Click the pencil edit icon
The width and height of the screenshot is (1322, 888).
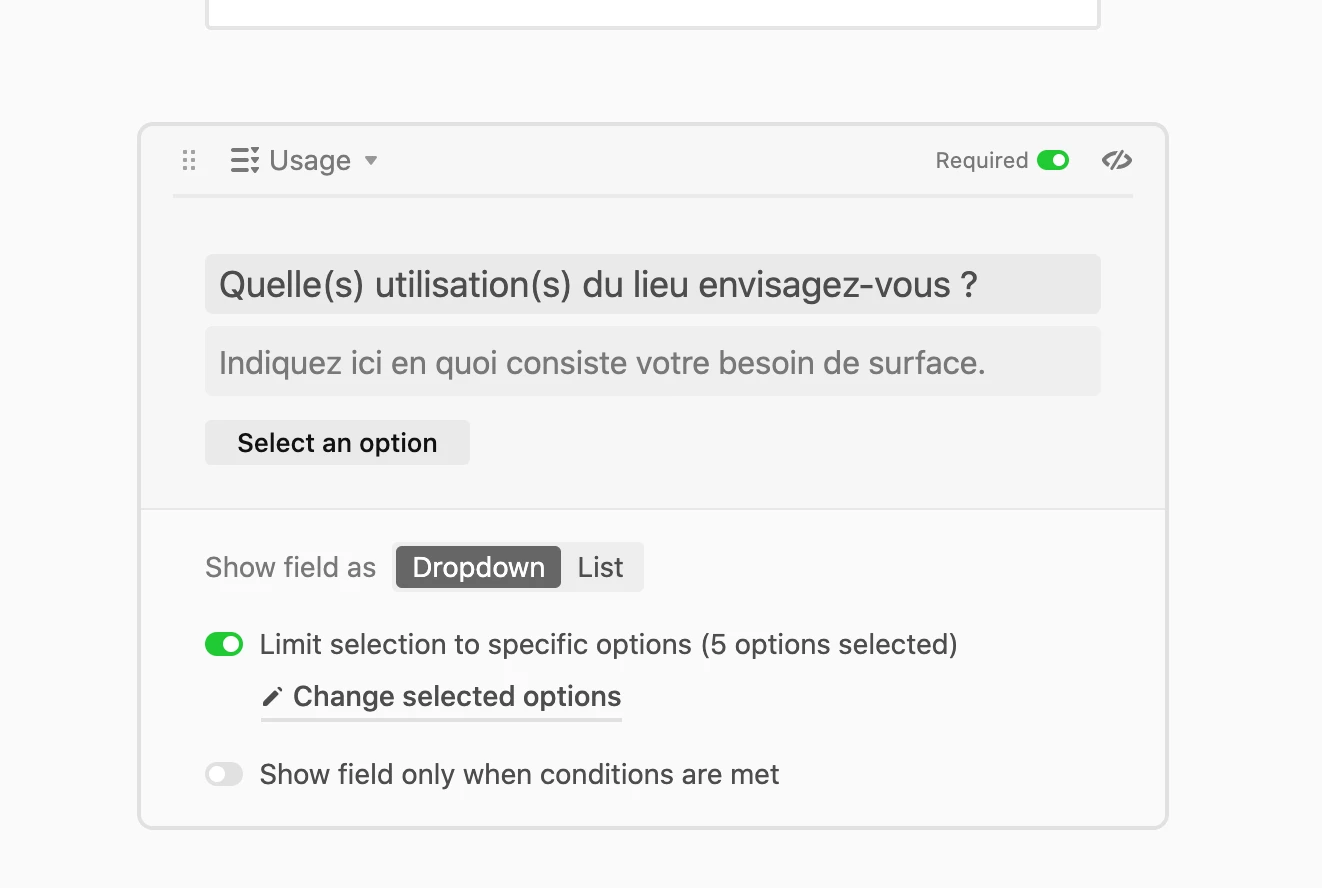pos(272,697)
